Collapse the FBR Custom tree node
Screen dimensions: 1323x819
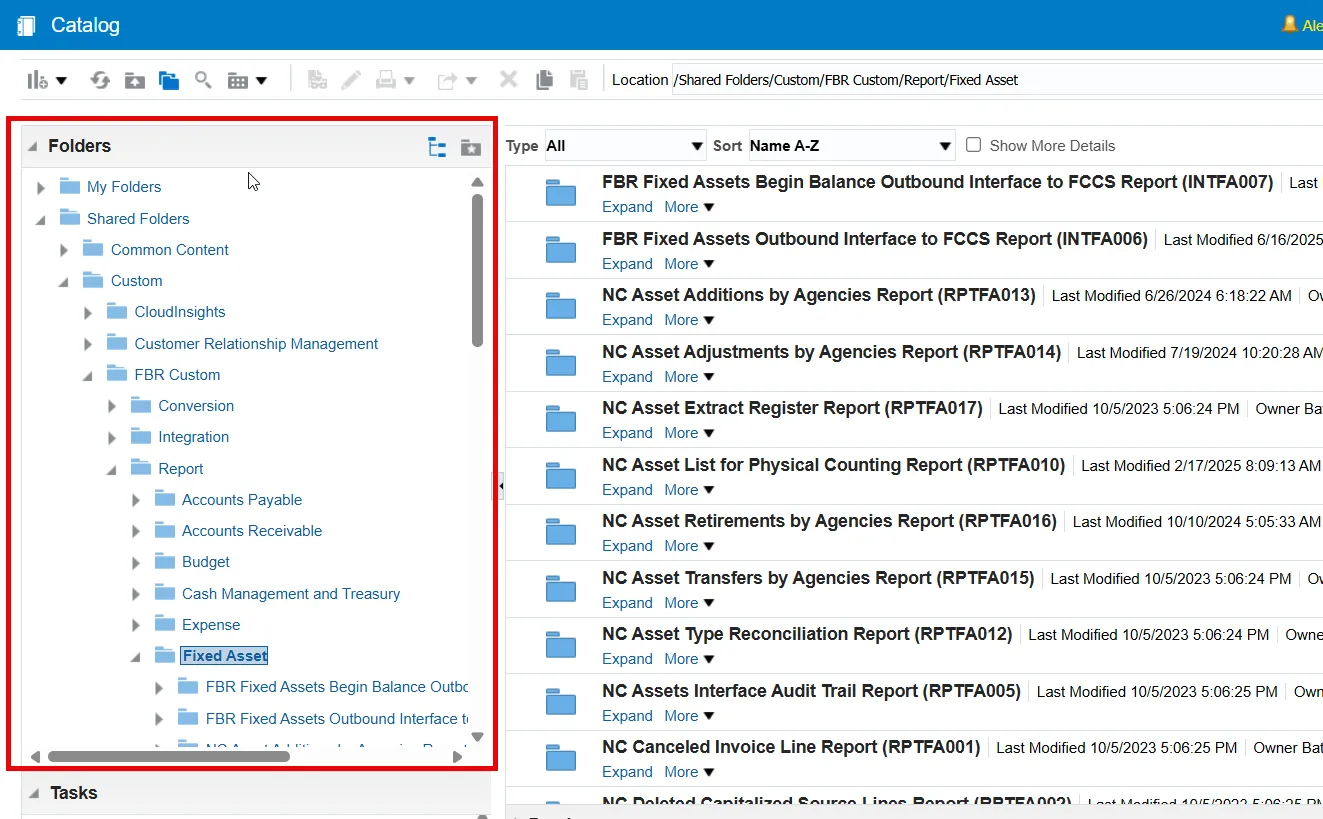88,376
